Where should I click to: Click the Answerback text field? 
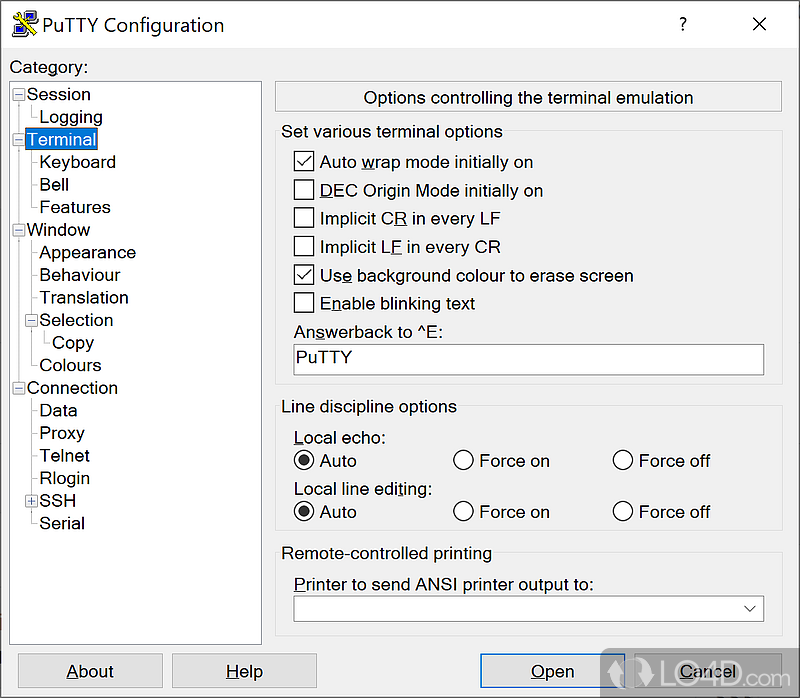tap(528, 359)
